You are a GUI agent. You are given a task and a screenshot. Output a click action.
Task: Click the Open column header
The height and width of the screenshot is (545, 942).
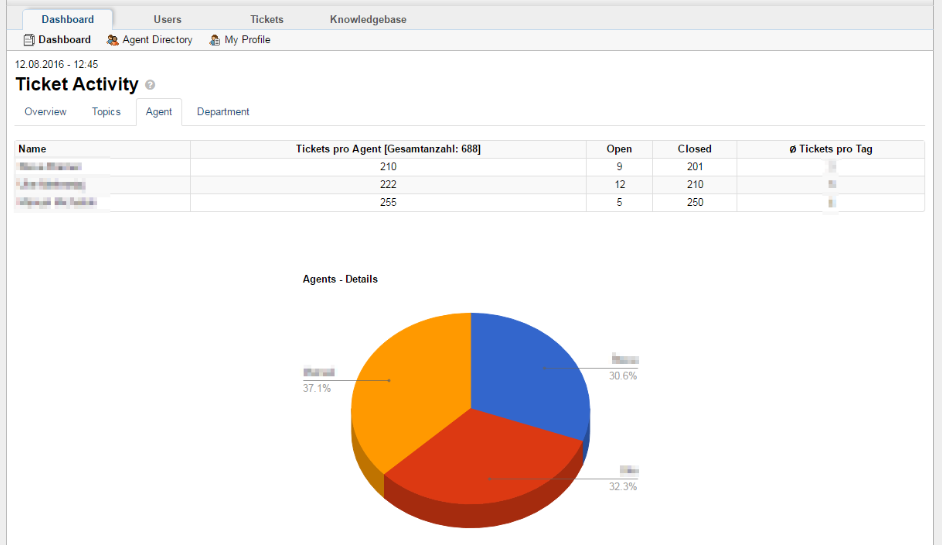click(619, 149)
